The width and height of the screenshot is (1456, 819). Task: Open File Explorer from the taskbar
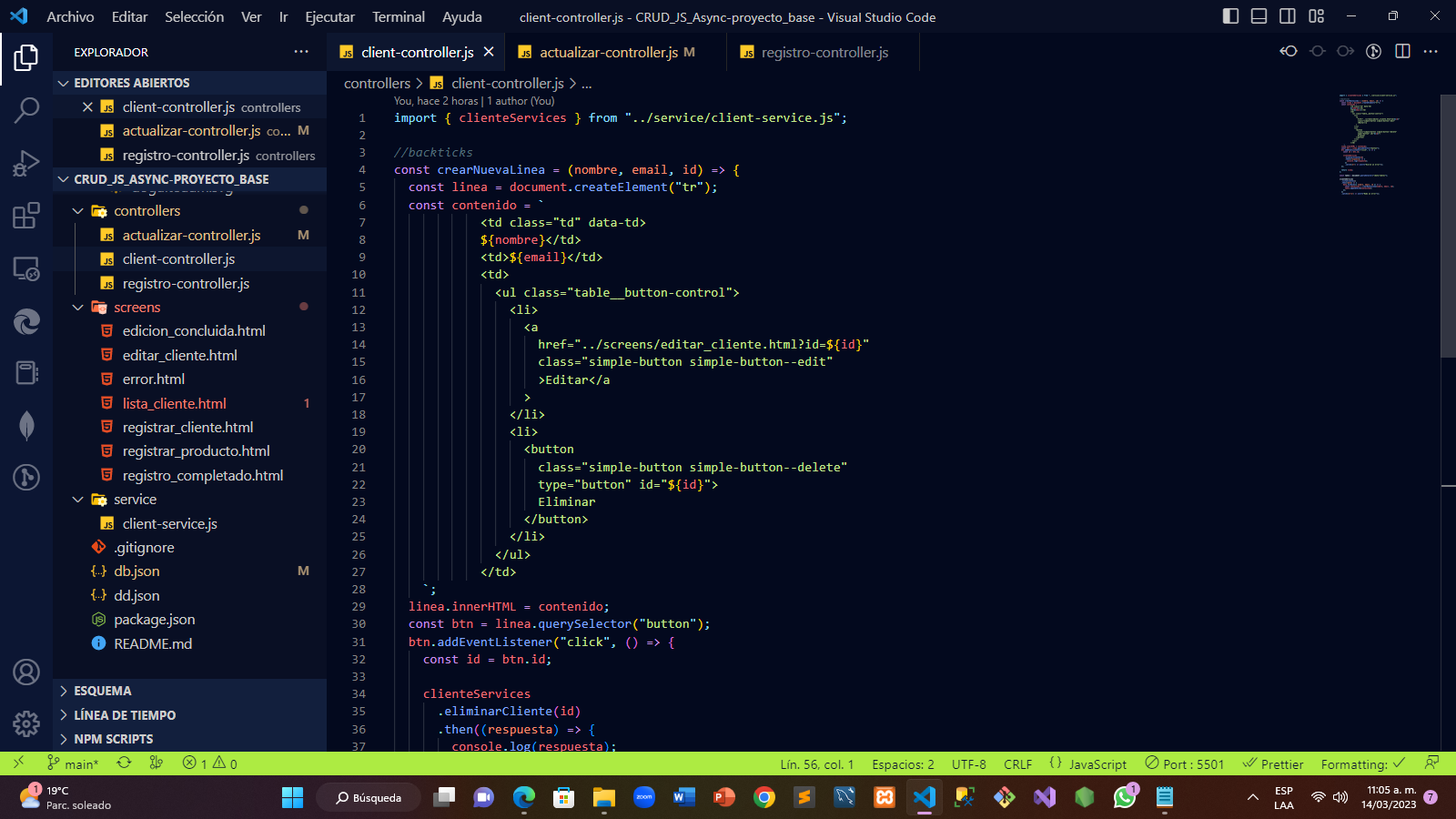pos(603,797)
